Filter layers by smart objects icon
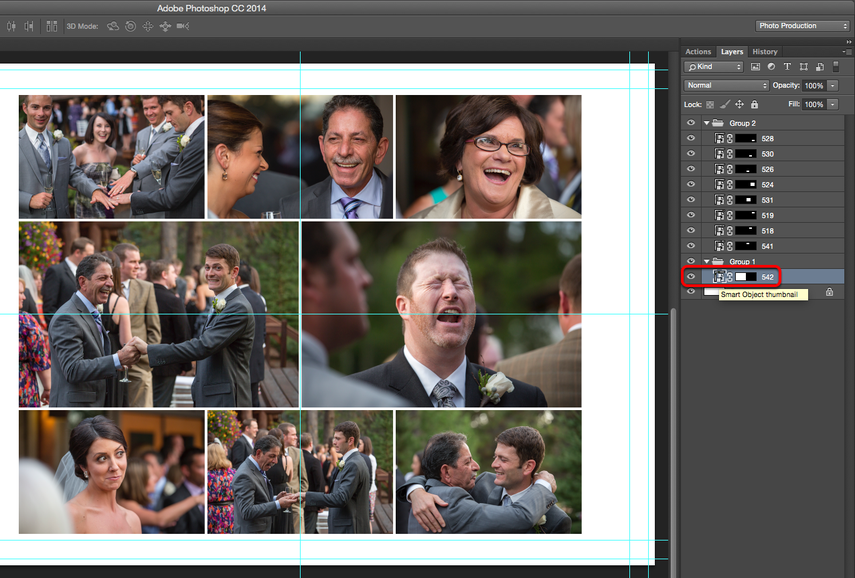Screen dimensions: 855x578 click(x=820, y=67)
